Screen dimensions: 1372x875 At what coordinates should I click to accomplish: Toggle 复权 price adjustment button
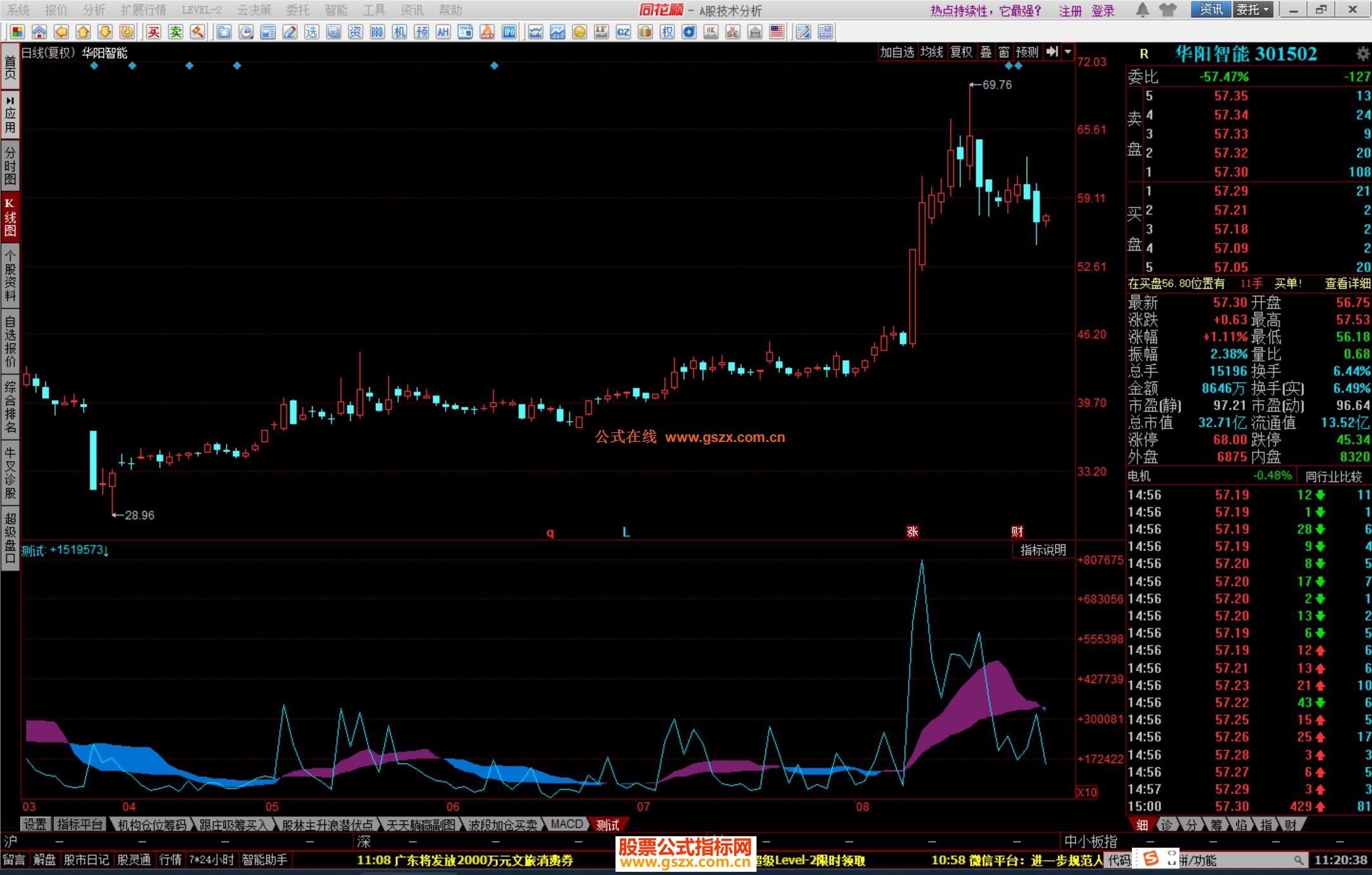(x=961, y=52)
